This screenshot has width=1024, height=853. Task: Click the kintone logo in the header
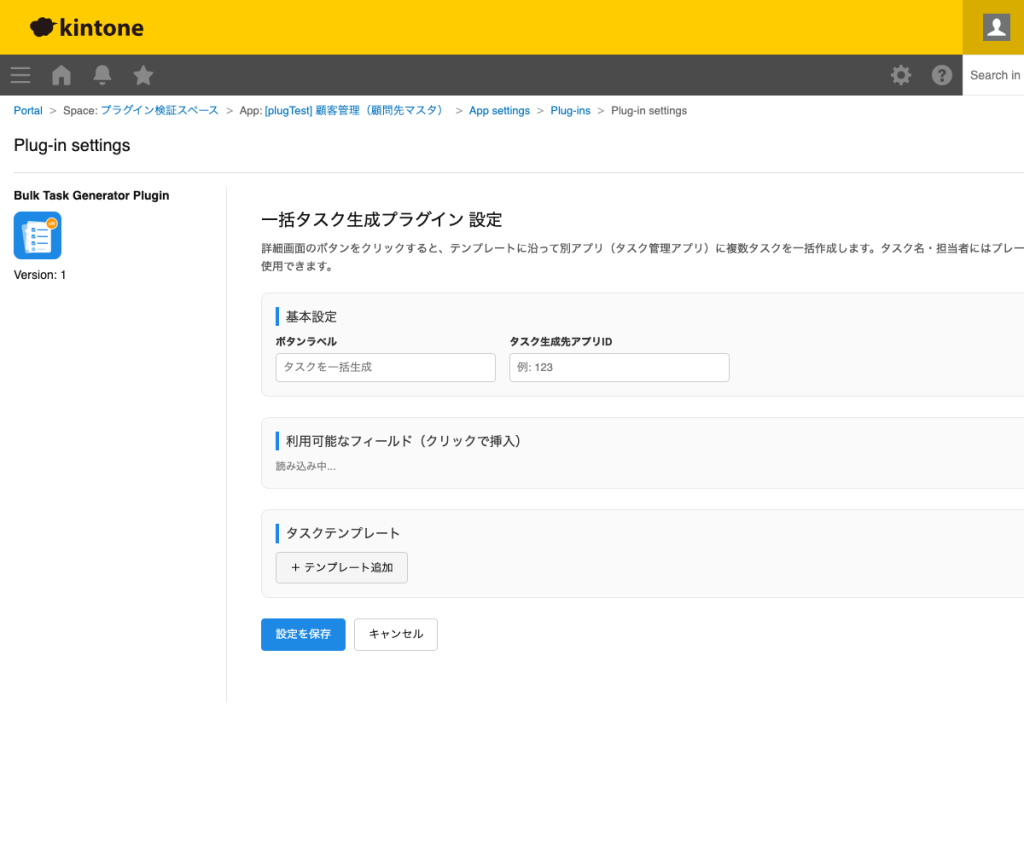point(86,27)
